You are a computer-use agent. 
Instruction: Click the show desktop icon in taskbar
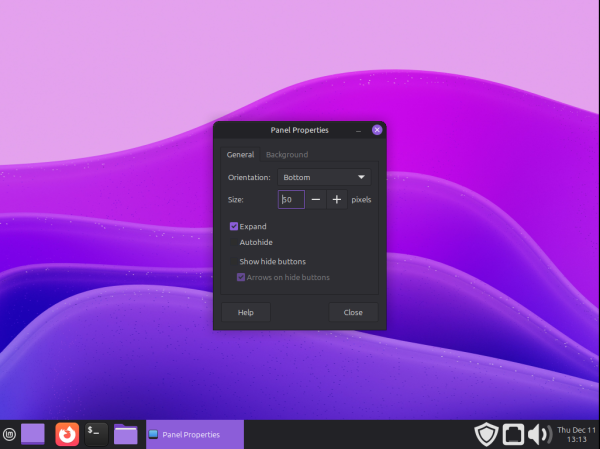coord(33,434)
